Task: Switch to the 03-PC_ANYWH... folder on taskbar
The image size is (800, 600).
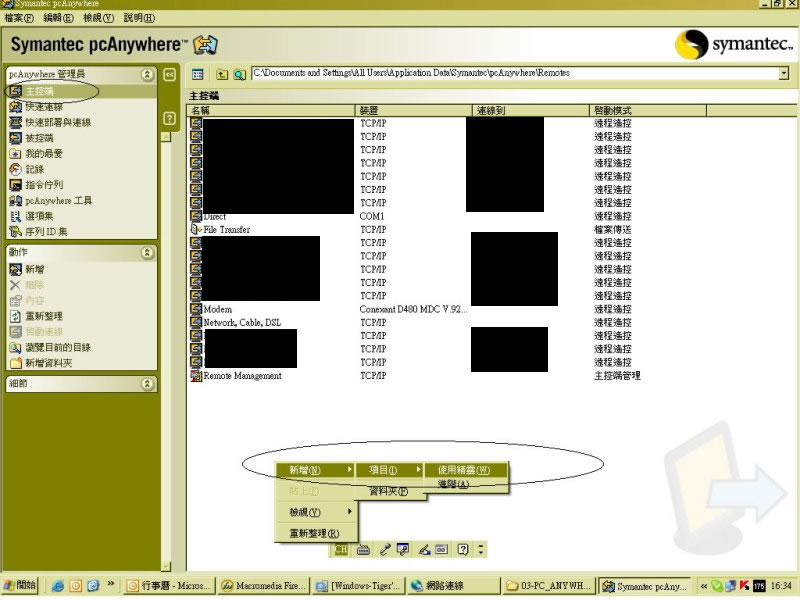Action: tap(548, 586)
